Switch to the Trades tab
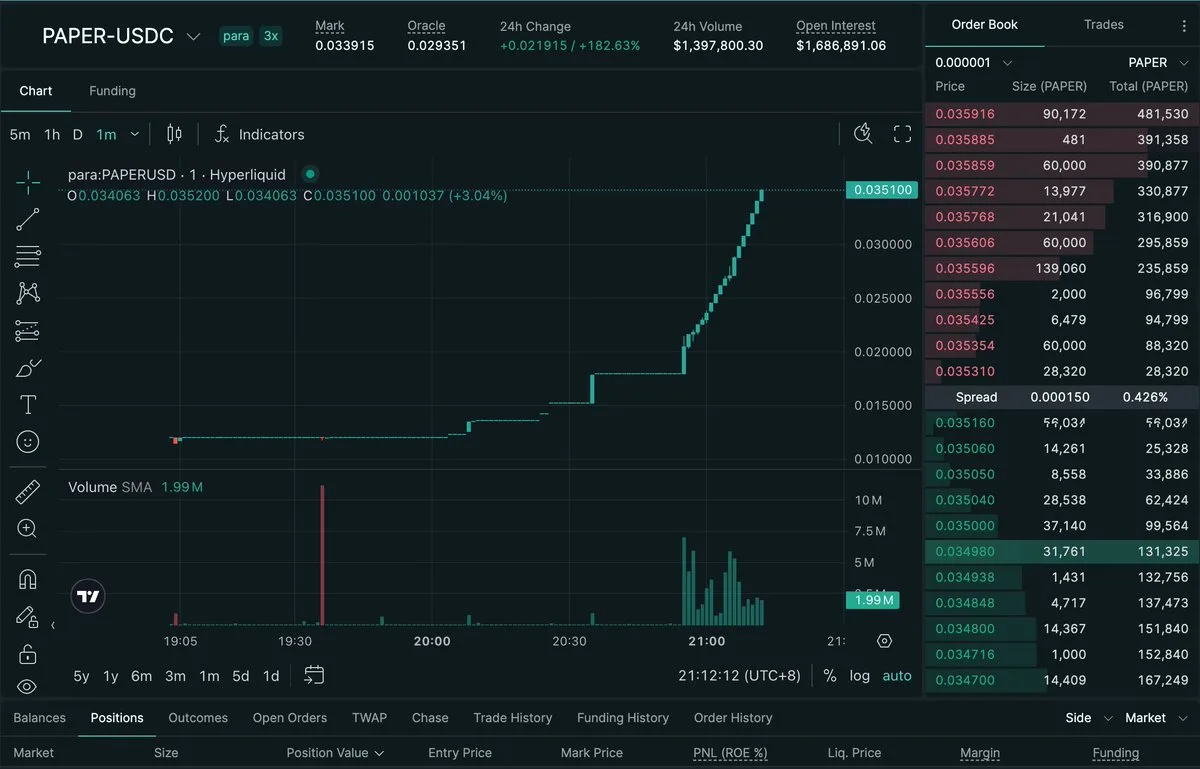Screen dimensions: 1200x769 (x=1104, y=25)
